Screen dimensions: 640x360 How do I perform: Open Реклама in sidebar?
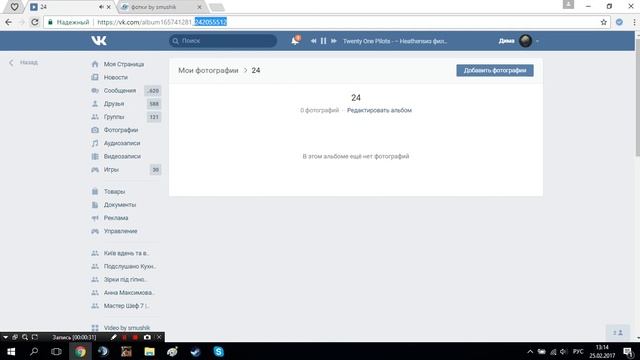116,218
